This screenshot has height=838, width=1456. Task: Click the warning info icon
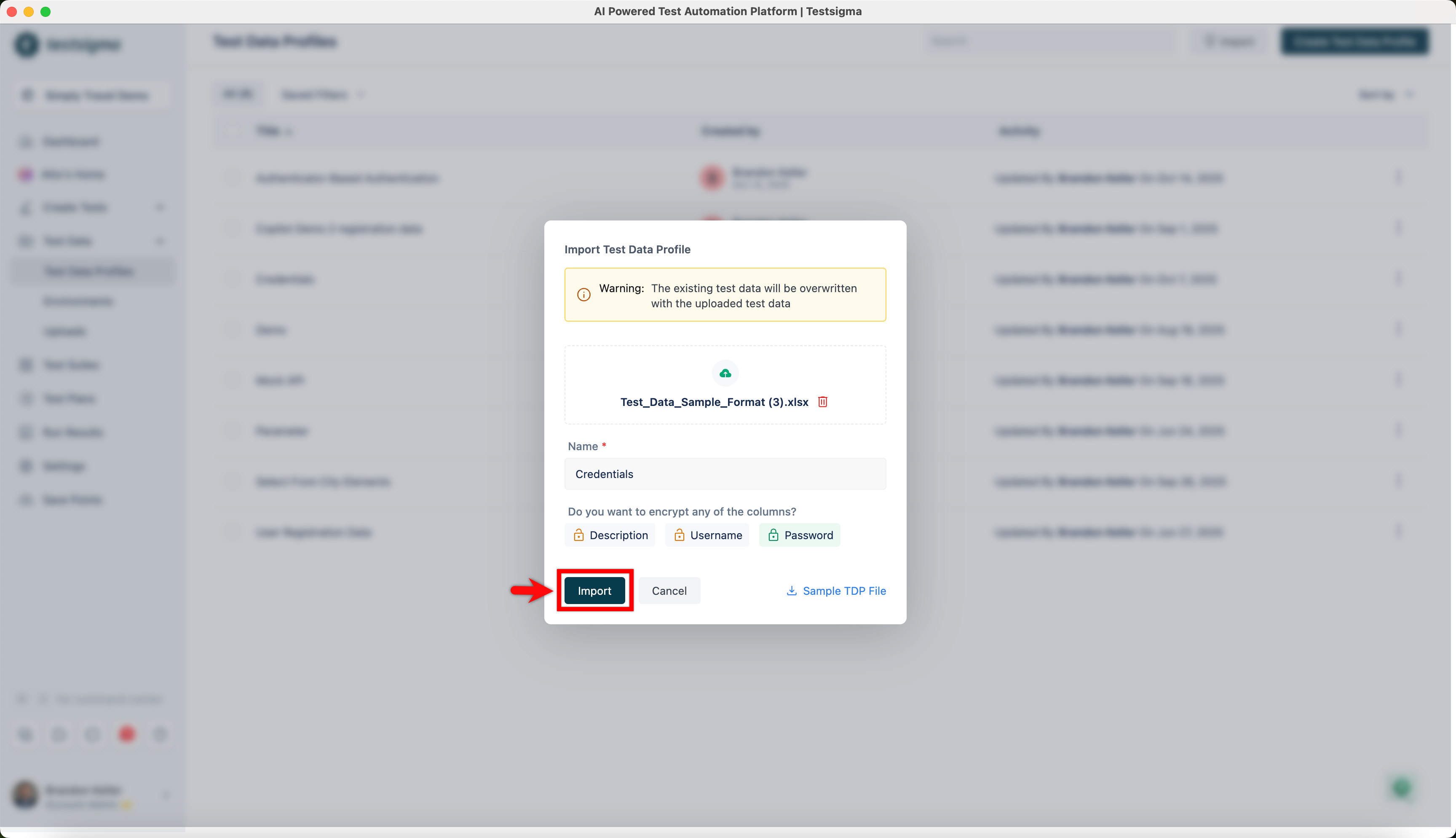(x=583, y=295)
